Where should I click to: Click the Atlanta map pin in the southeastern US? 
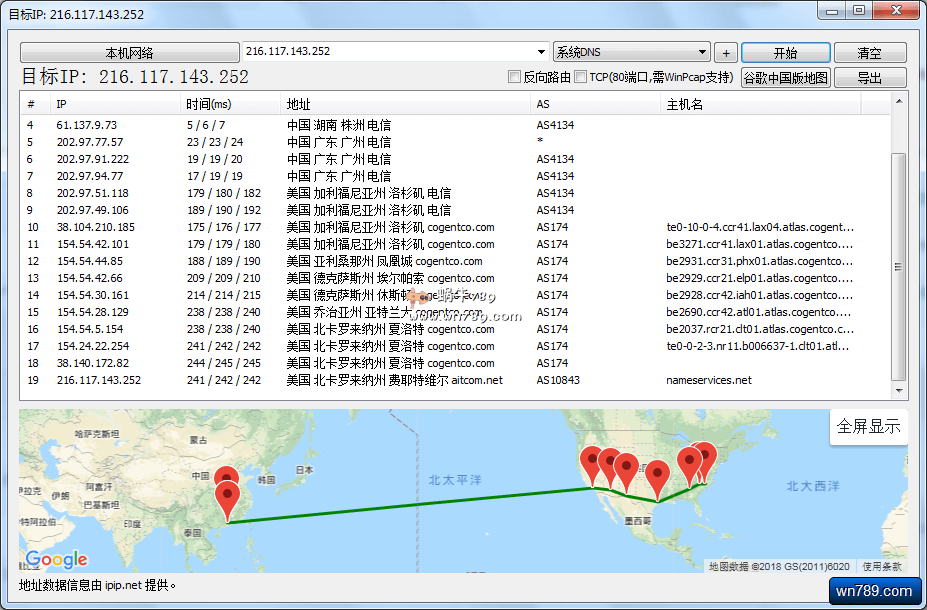pos(689,465)
